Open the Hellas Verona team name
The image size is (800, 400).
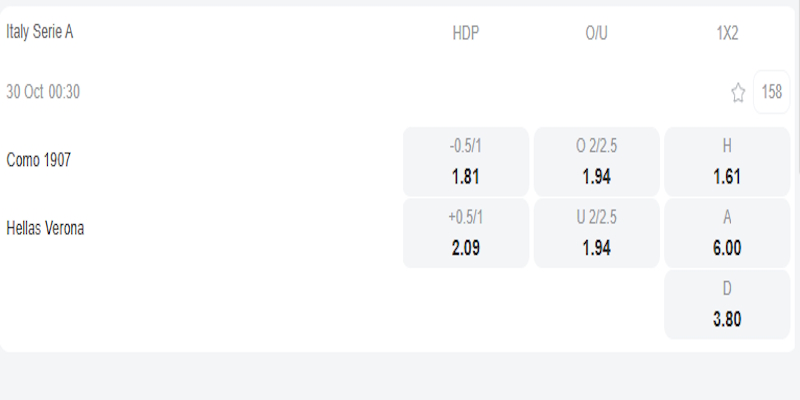(x=45, y=229)
